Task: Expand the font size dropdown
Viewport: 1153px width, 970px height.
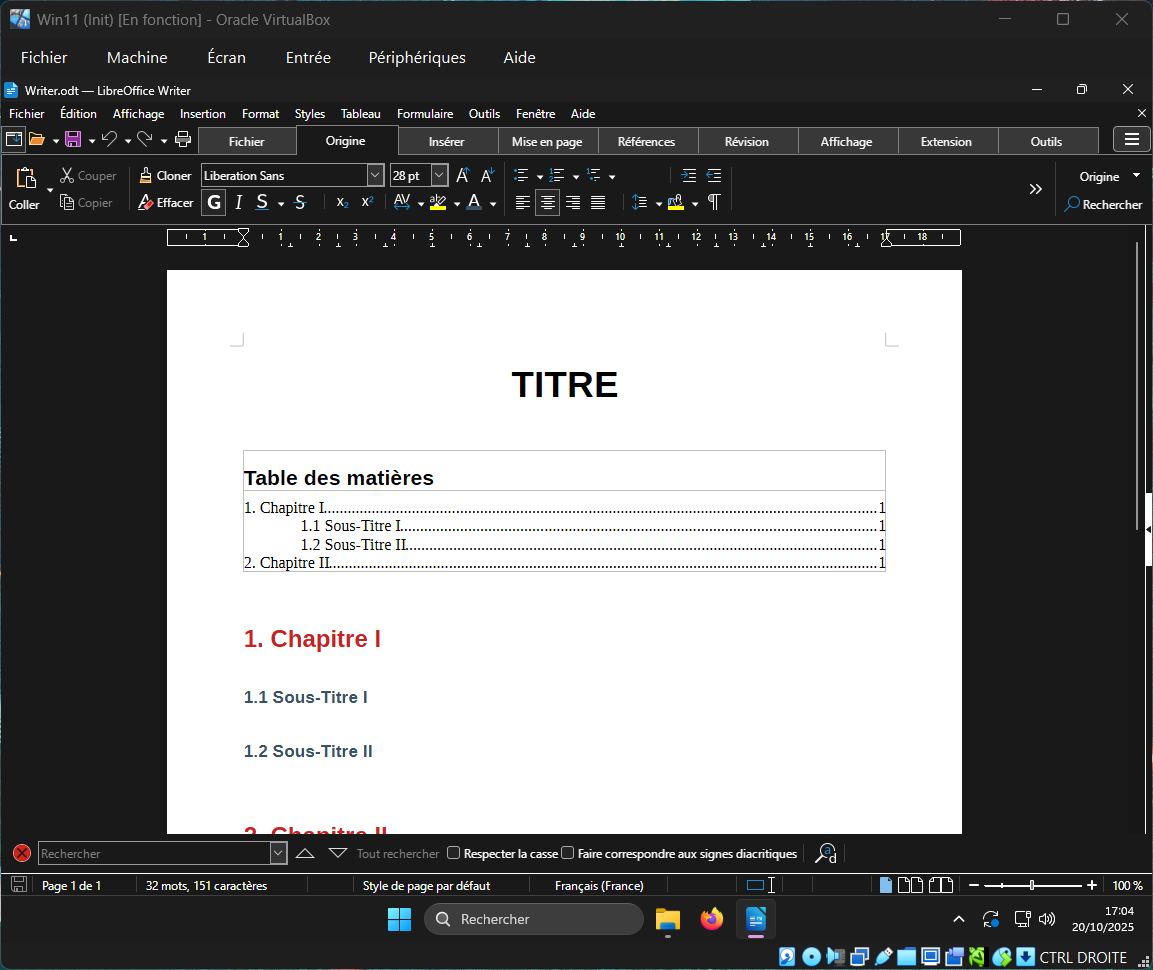Action: click(439, 176)
